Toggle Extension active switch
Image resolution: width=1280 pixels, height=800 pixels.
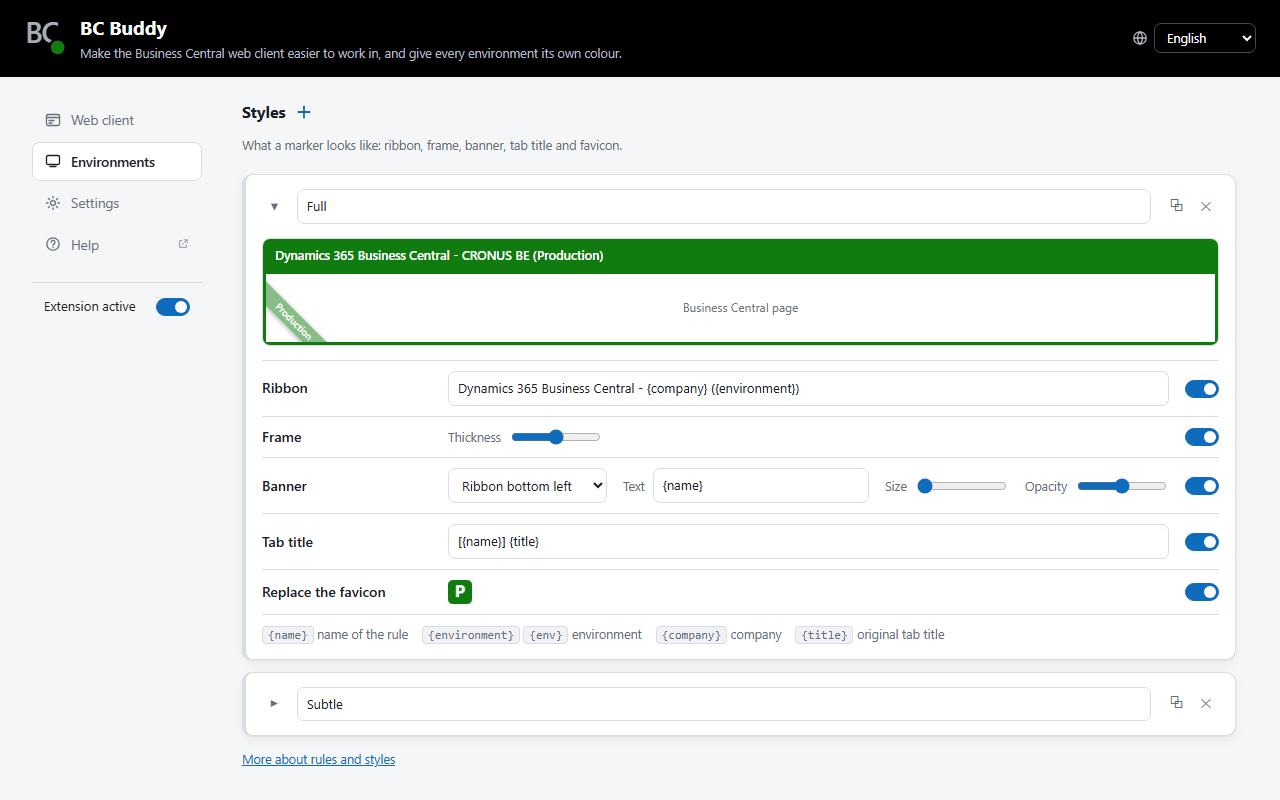click(x=173, y=307)
